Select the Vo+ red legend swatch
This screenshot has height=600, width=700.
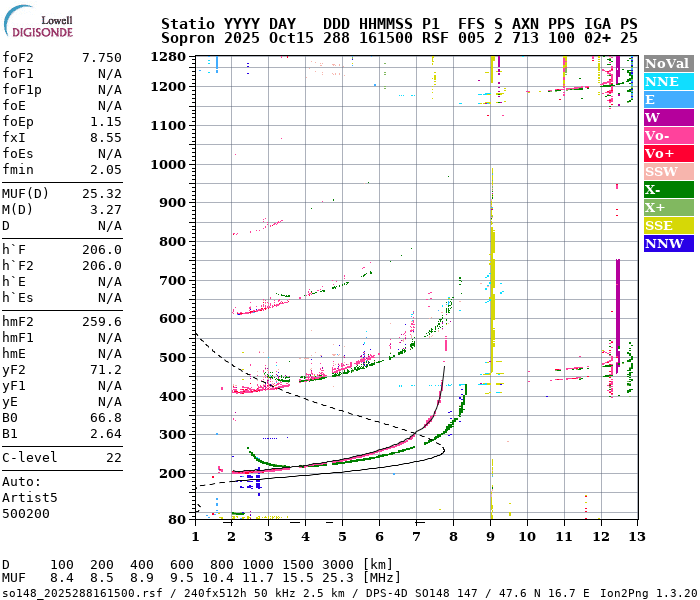point(667,153)
